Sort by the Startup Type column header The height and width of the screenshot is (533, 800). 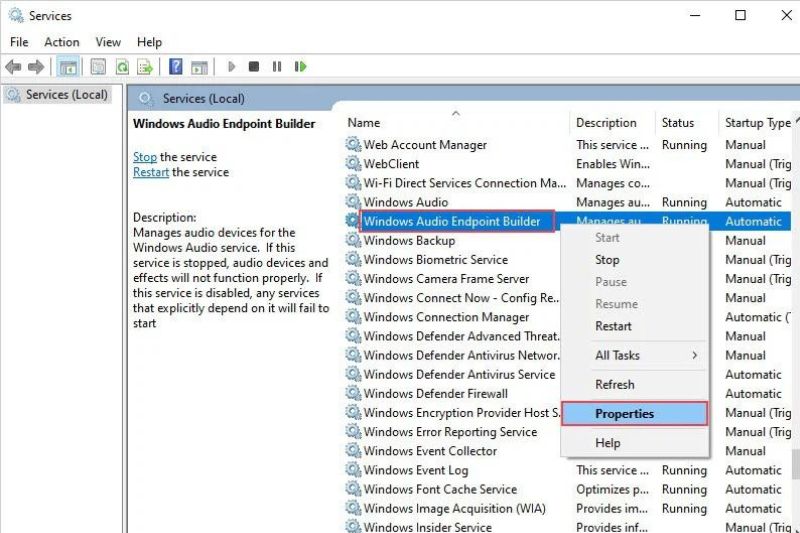[757, 122]
